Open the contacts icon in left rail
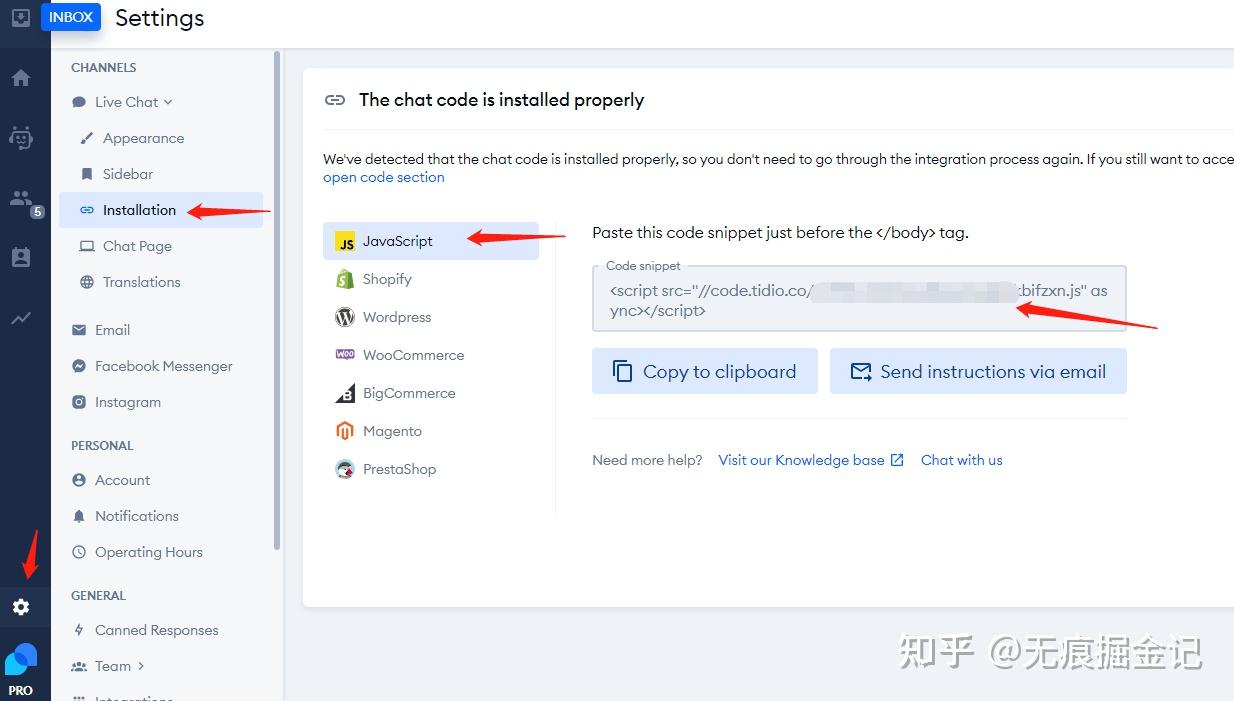1234x701 pixels. coord(21,257)
